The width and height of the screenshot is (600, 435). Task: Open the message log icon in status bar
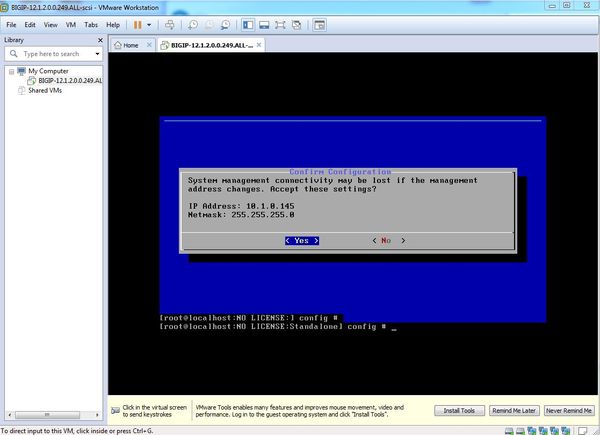(582, 431)
